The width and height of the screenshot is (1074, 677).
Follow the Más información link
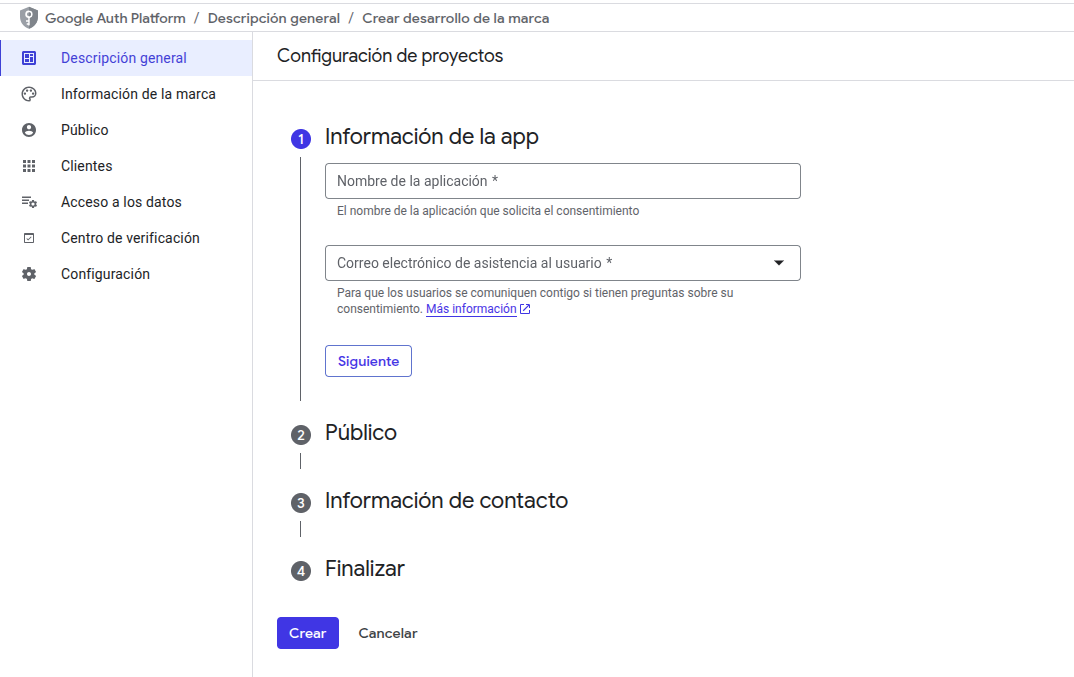point(471,309)
